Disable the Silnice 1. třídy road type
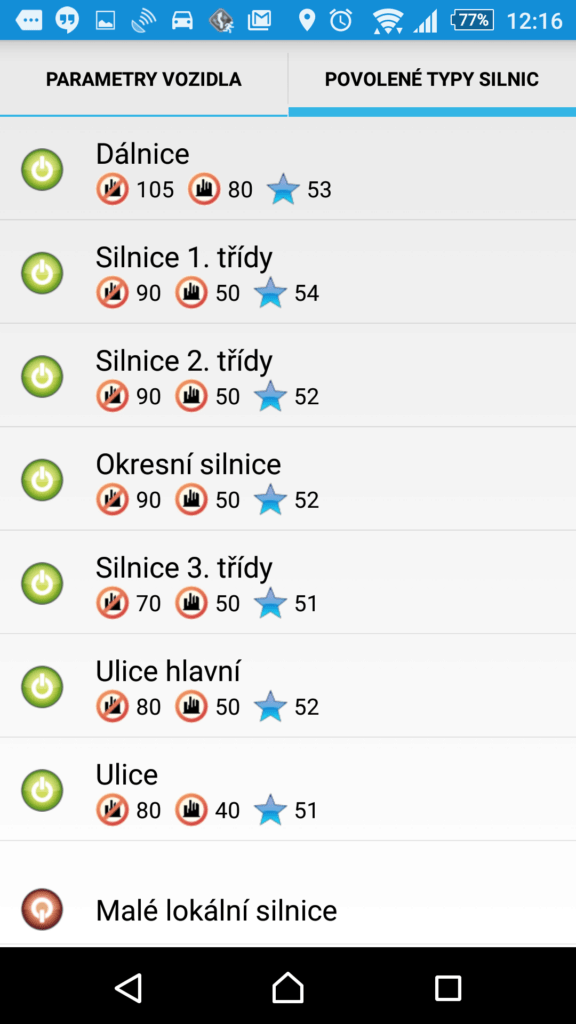Image resolution: width=576 pixels, height=1024 pixels. 42,273
